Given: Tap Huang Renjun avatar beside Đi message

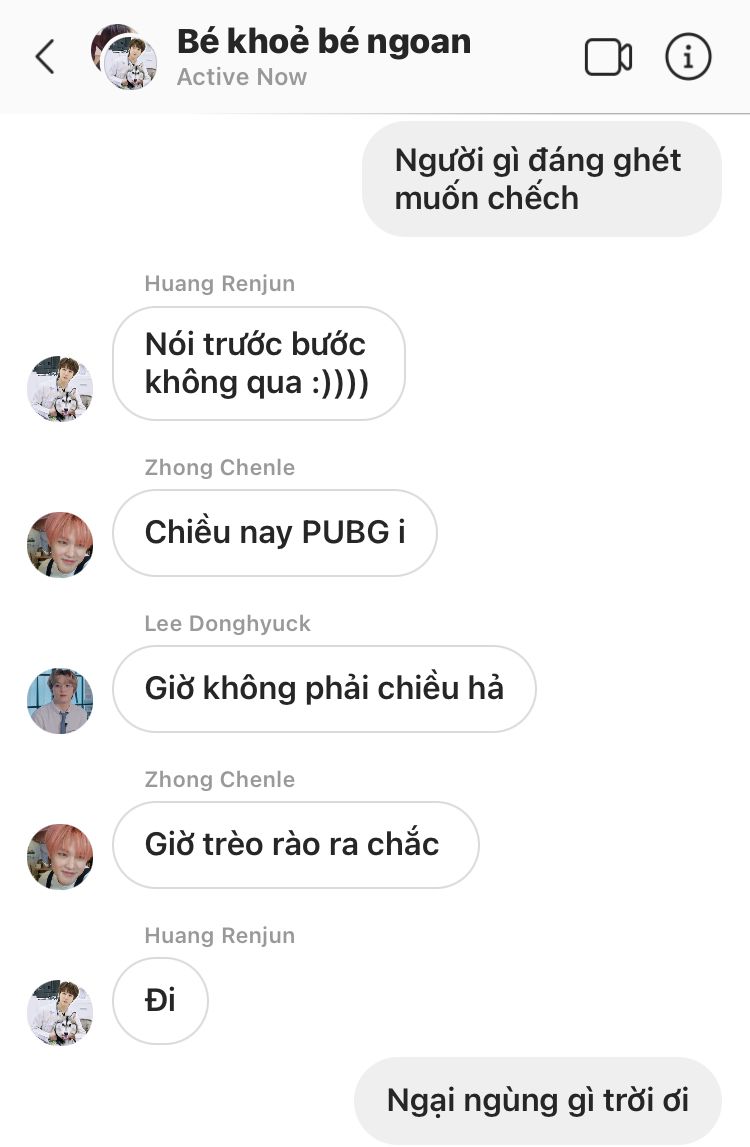Looking at the screenshot, I should click(60, 1012).
